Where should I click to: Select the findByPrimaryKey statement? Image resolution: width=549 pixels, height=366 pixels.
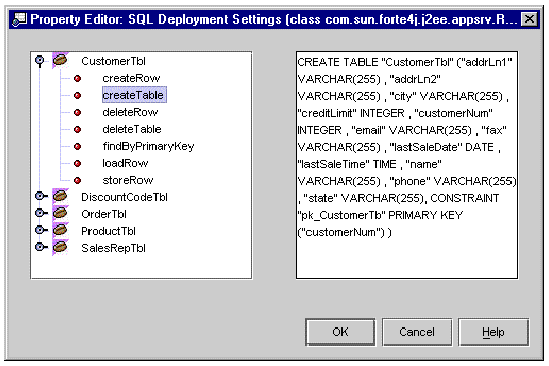click(148, 146)
